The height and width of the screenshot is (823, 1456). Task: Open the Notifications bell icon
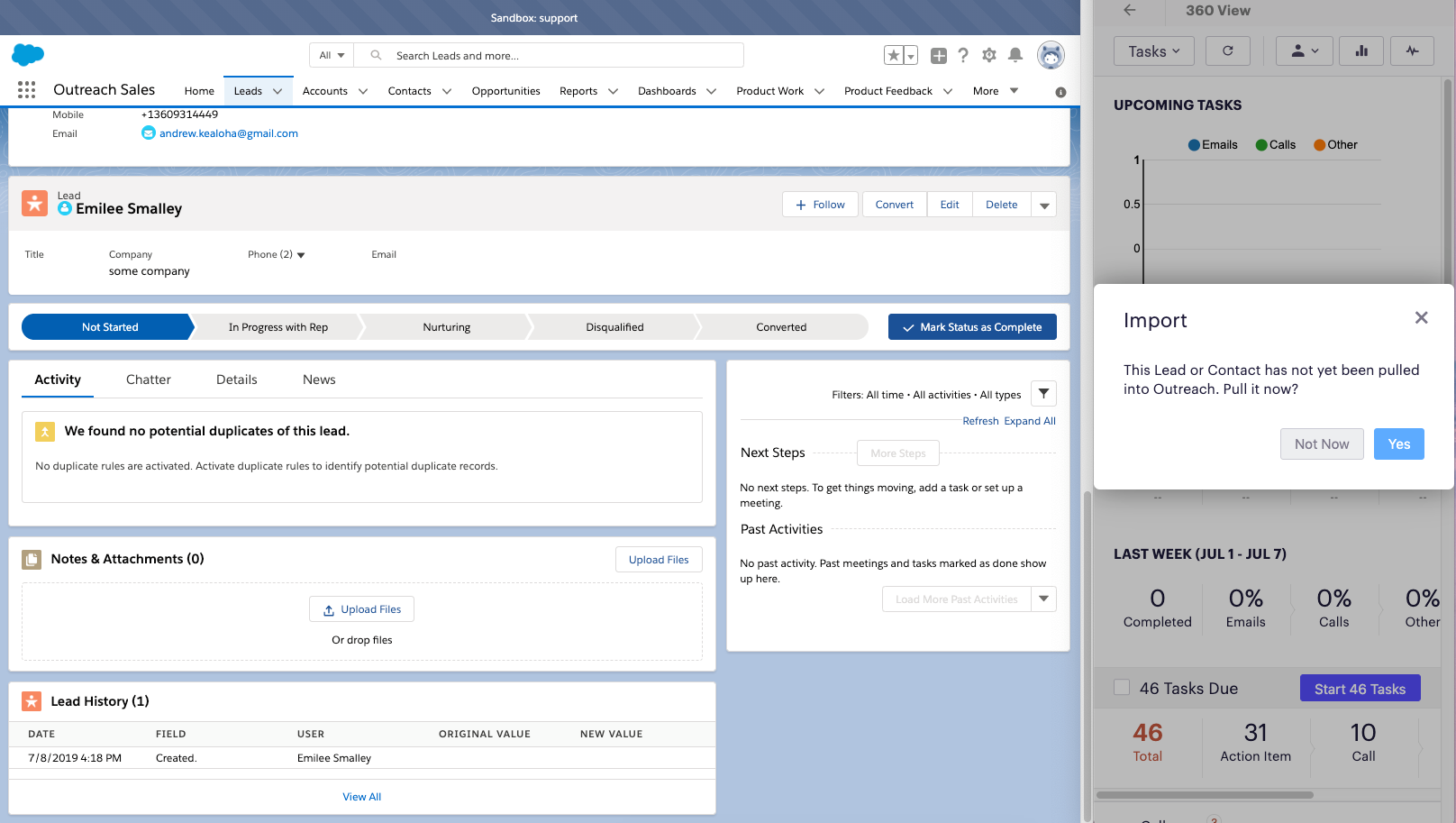pos(1015,56)
